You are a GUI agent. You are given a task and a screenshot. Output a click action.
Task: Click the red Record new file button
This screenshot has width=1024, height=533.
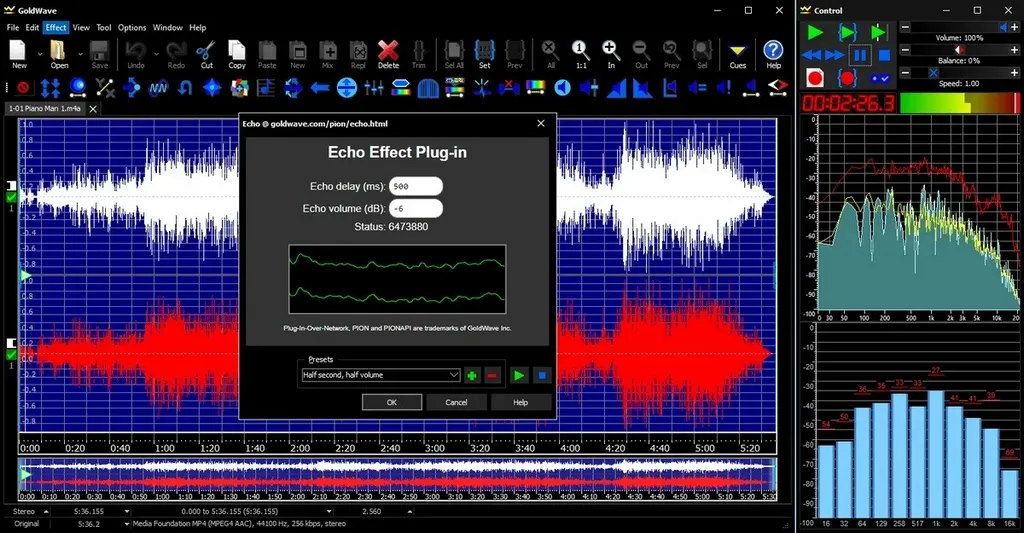click(x=814, y=78)
